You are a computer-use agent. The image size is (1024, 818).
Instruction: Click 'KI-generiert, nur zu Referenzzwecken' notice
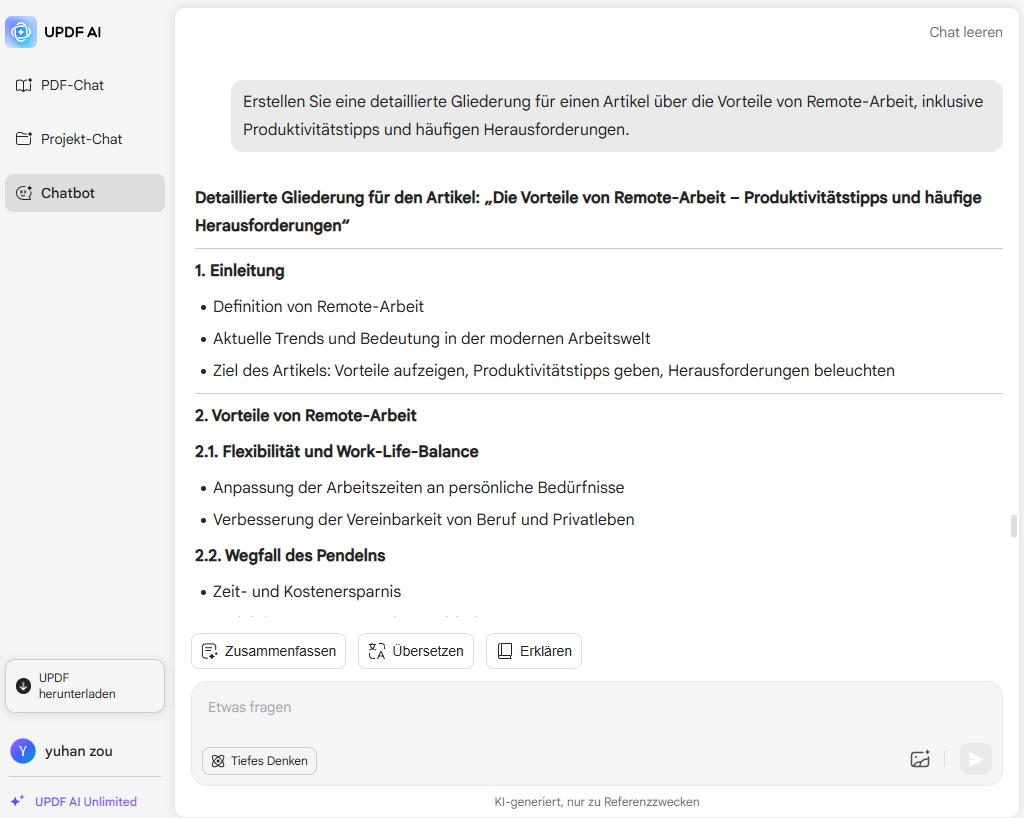tap(597, 802)
